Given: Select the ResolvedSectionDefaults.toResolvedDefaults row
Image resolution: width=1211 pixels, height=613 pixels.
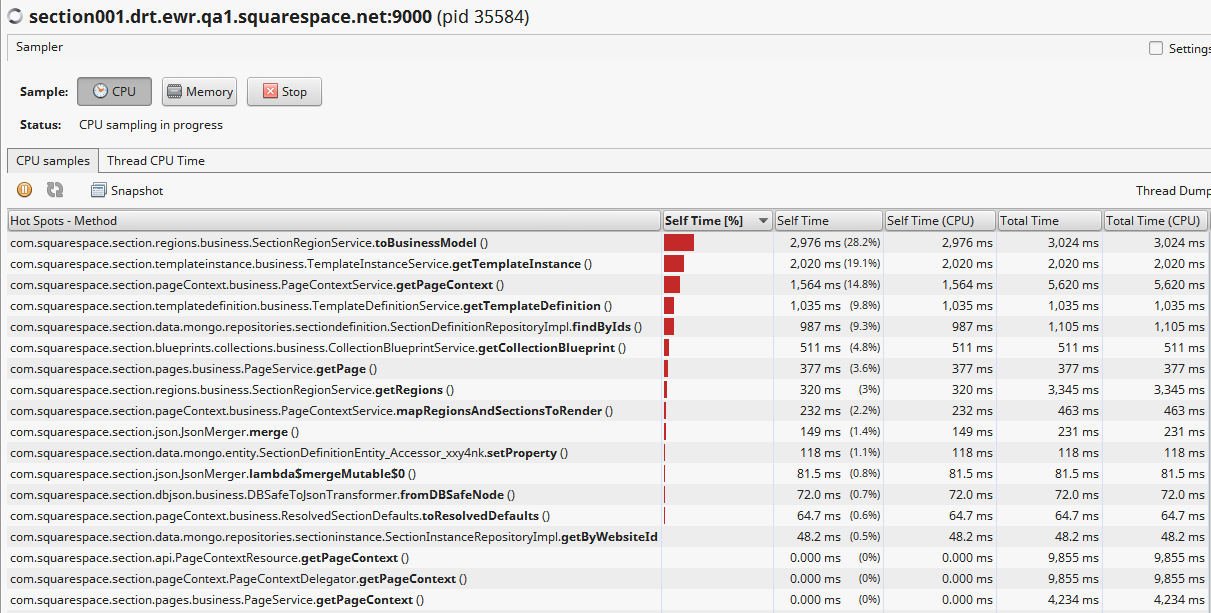Looking at the screenshot, I should pyautogui.click(x=608, y=515).
